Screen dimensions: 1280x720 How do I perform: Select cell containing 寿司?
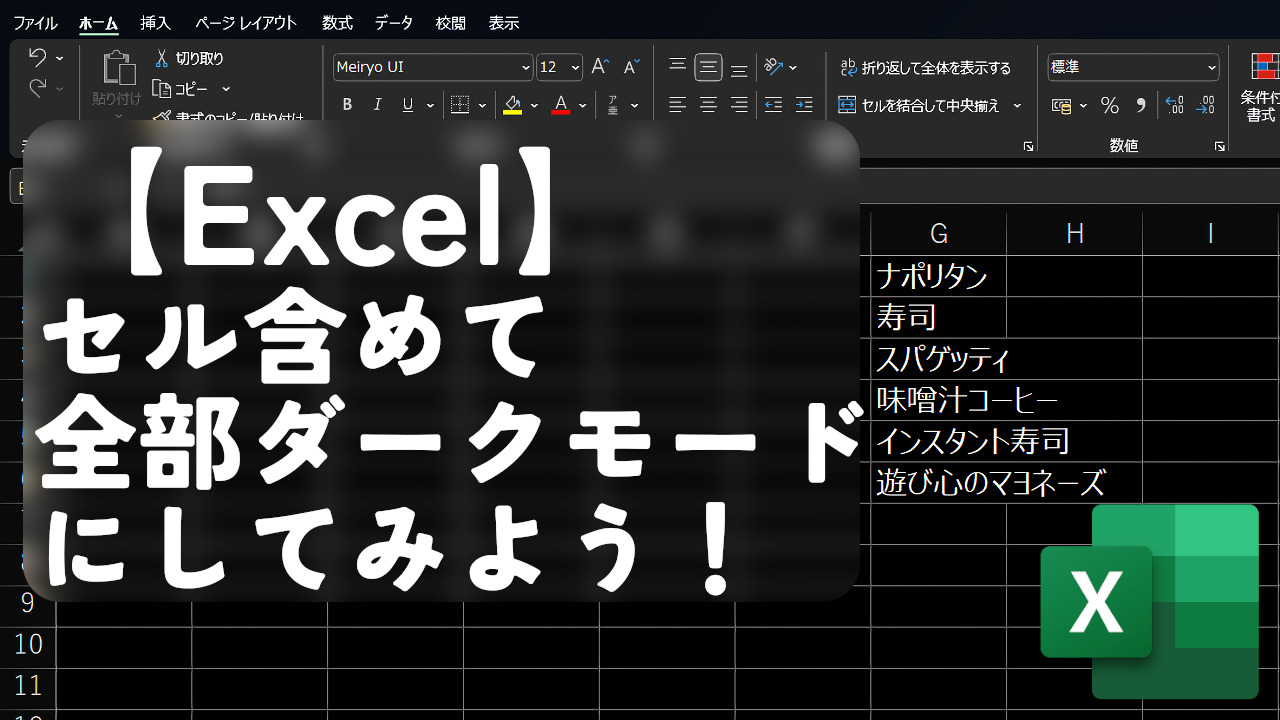coord(938,317)
